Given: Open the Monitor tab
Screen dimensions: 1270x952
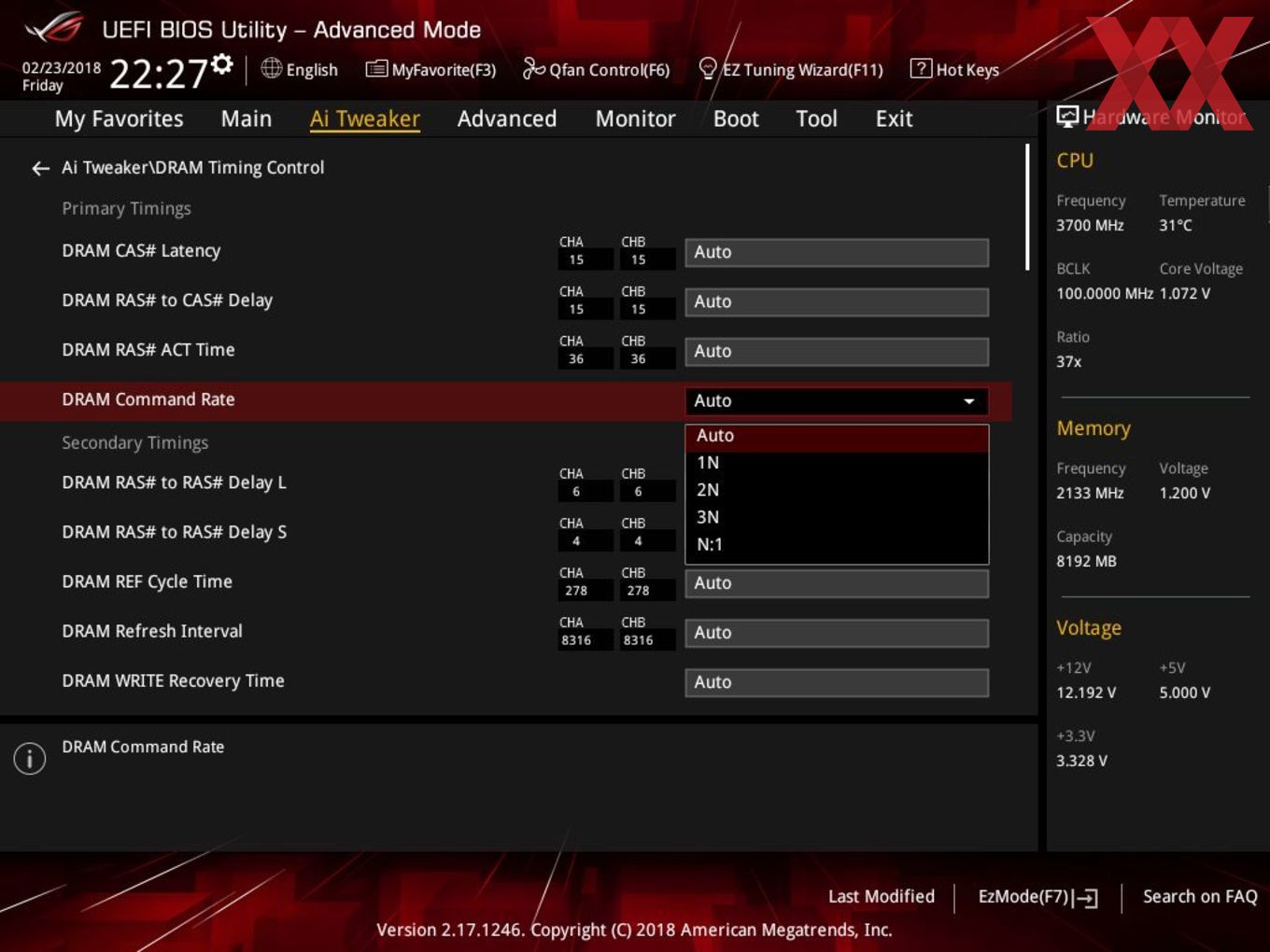Looking at the screenshot, I should point(635,119).
